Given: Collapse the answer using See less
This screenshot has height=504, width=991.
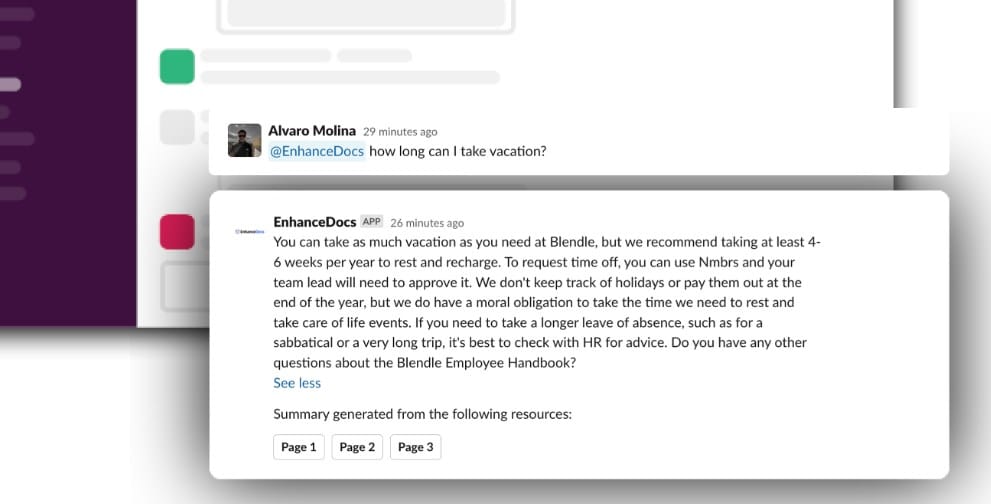Looking at the screenshot, I should point(297,383).
